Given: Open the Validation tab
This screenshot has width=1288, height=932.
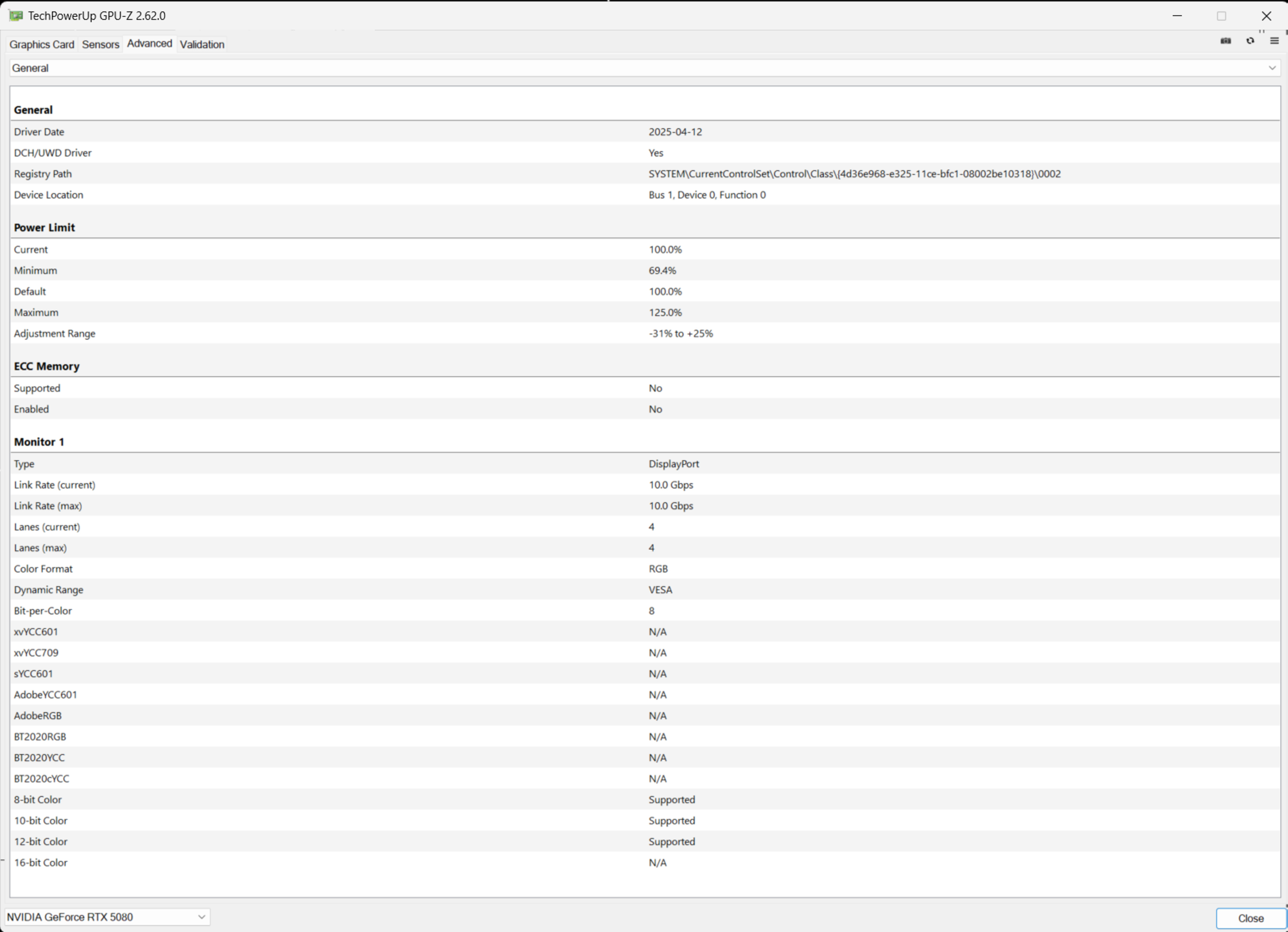Looking at the screenshot, I should [202, 44].
